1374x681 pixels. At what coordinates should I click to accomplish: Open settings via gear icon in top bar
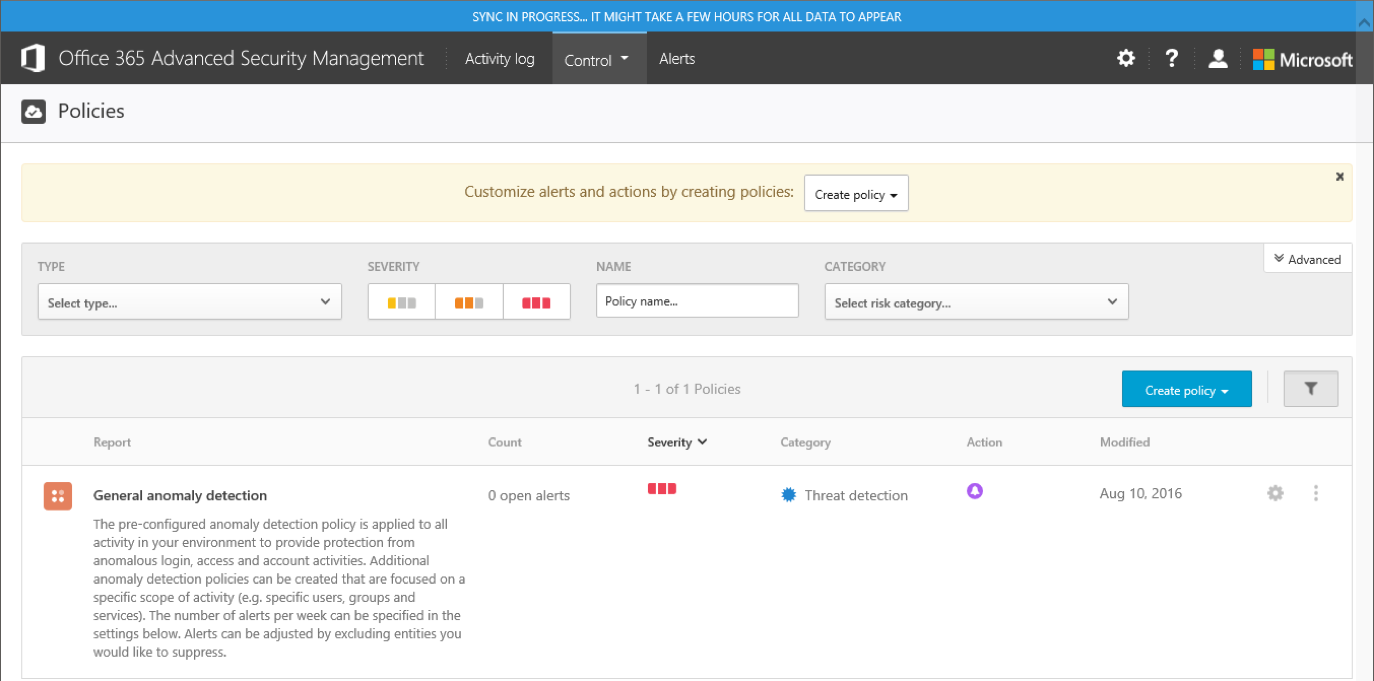pos(1125,58)
